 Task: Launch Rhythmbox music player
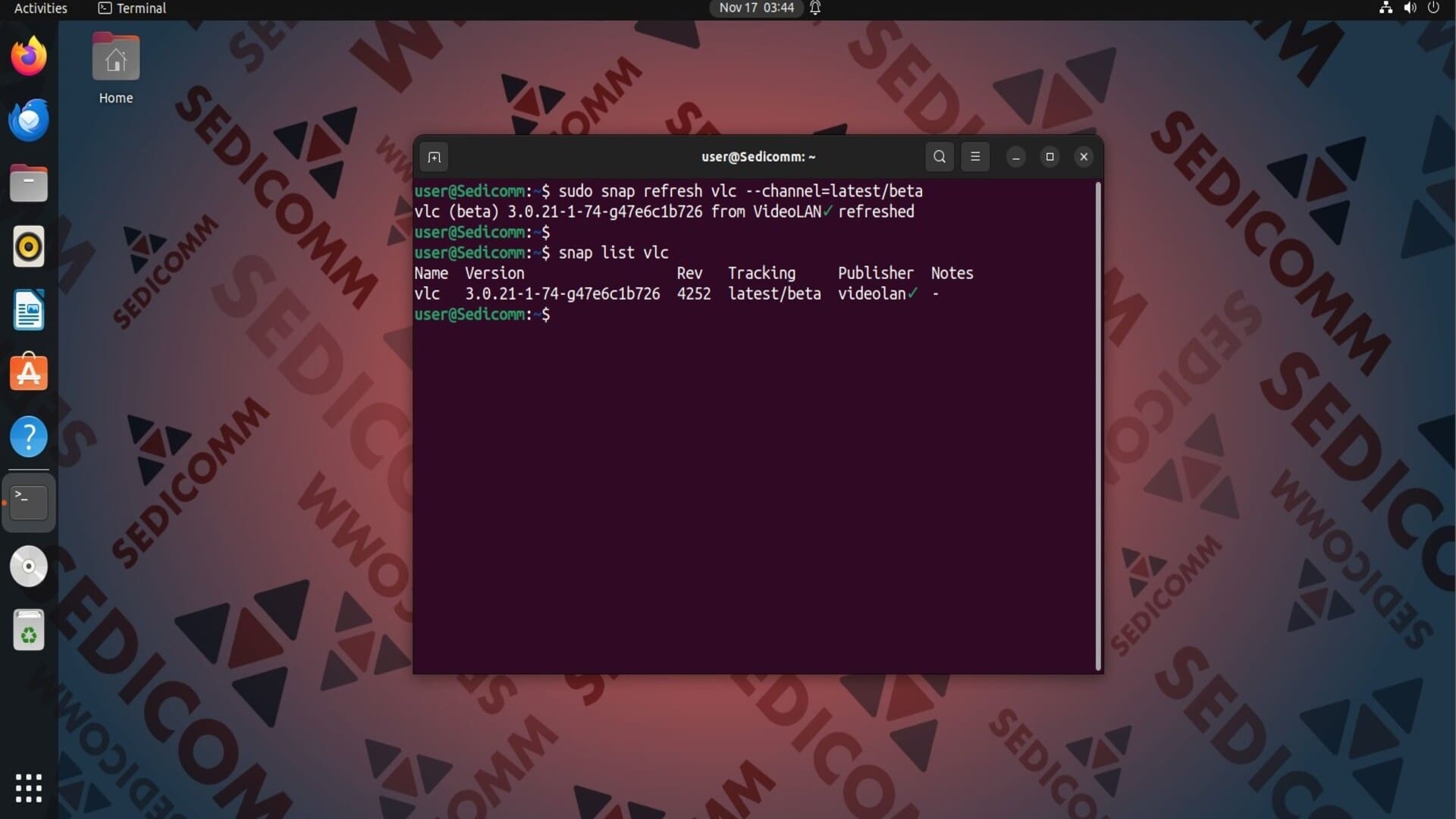pos(29,247)
